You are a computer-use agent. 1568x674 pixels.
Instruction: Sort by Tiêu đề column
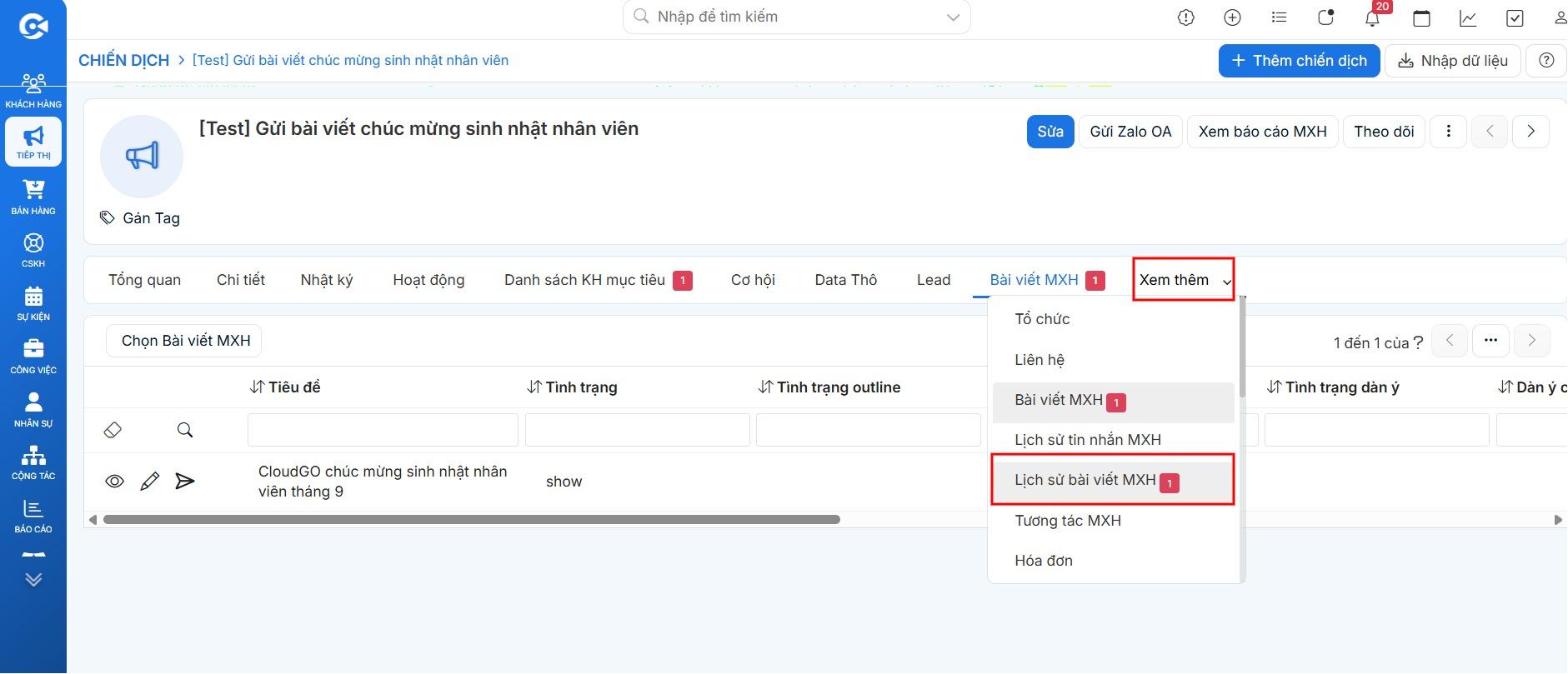click(x=285, y=387)
